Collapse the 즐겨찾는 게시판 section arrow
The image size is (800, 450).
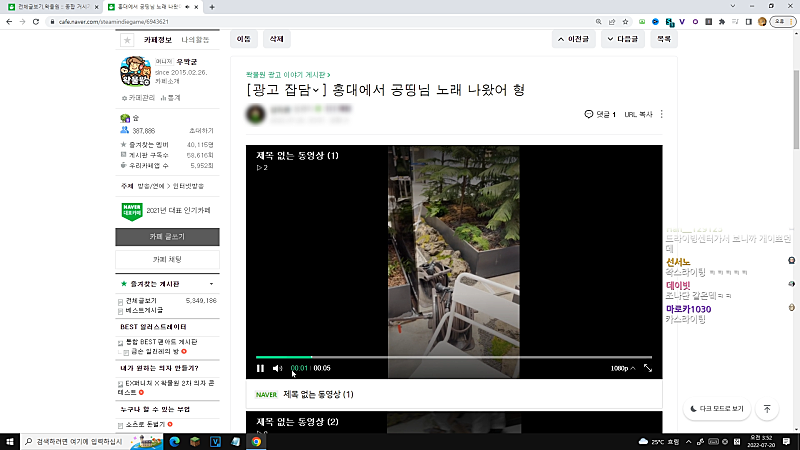pos(211,284)
